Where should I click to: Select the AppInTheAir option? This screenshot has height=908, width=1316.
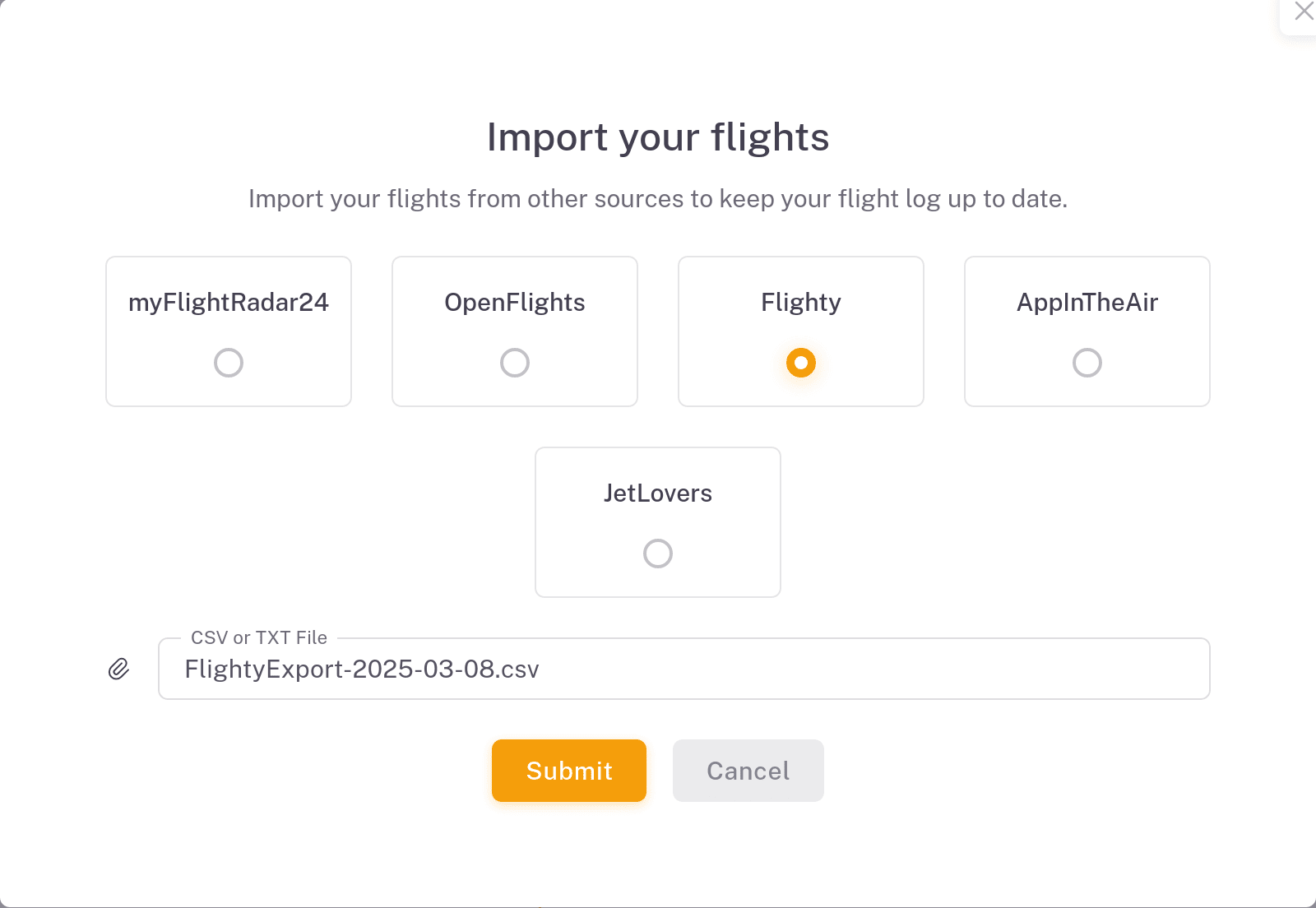[1087, 362]
